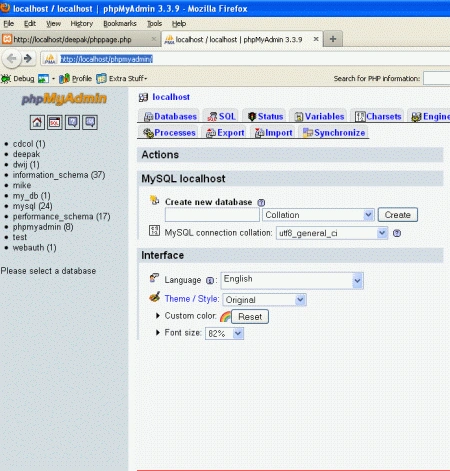
Task: Select the mysql (24) database
Action: pyautogui.click(x=32, y=206)
